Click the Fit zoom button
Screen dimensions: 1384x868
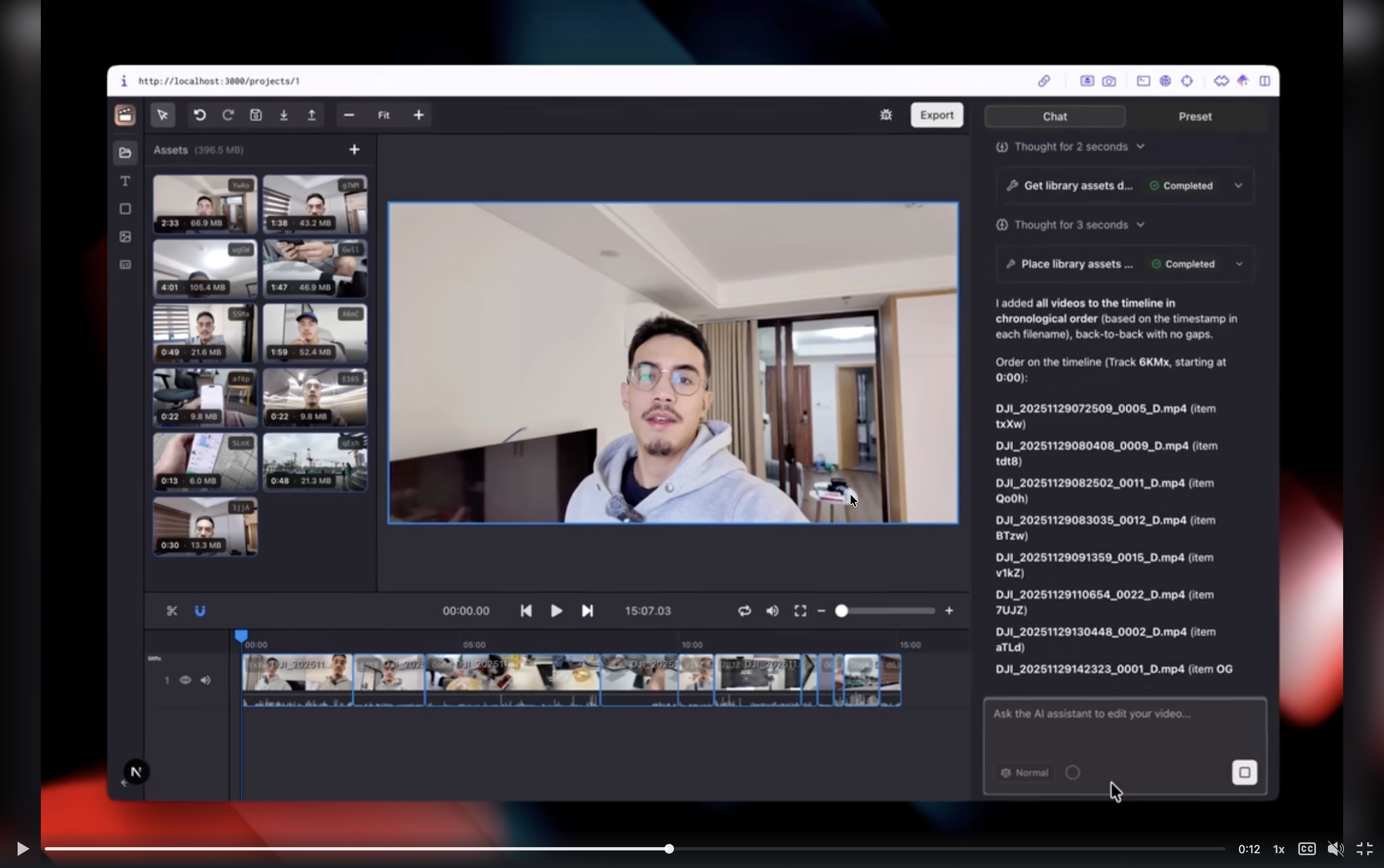pyautogui.click(x=384, y=115)
